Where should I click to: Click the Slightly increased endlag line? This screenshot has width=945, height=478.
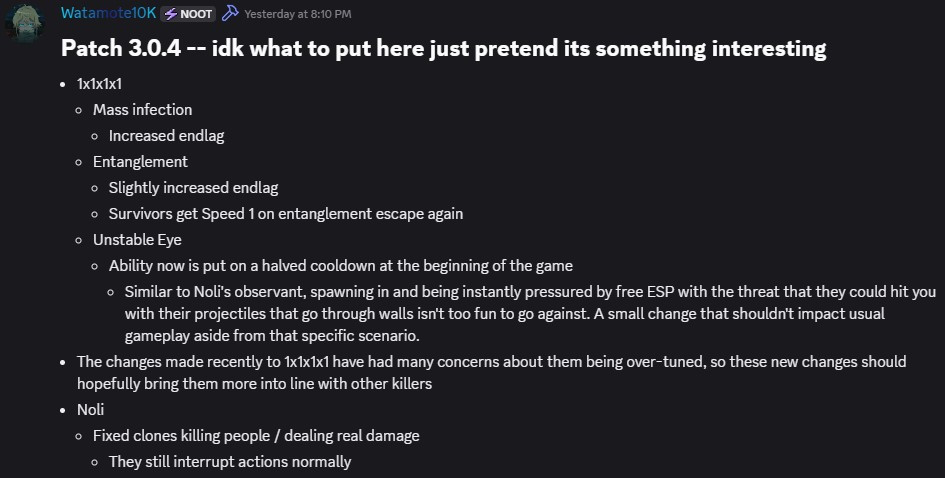tap(193, 187)
